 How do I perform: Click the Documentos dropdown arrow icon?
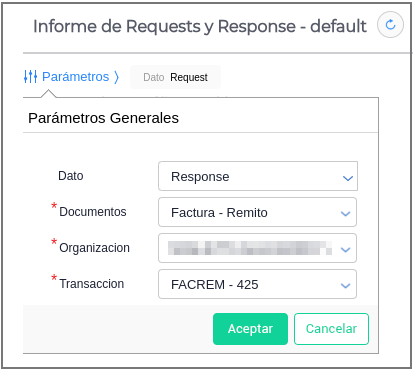[345, 214]
